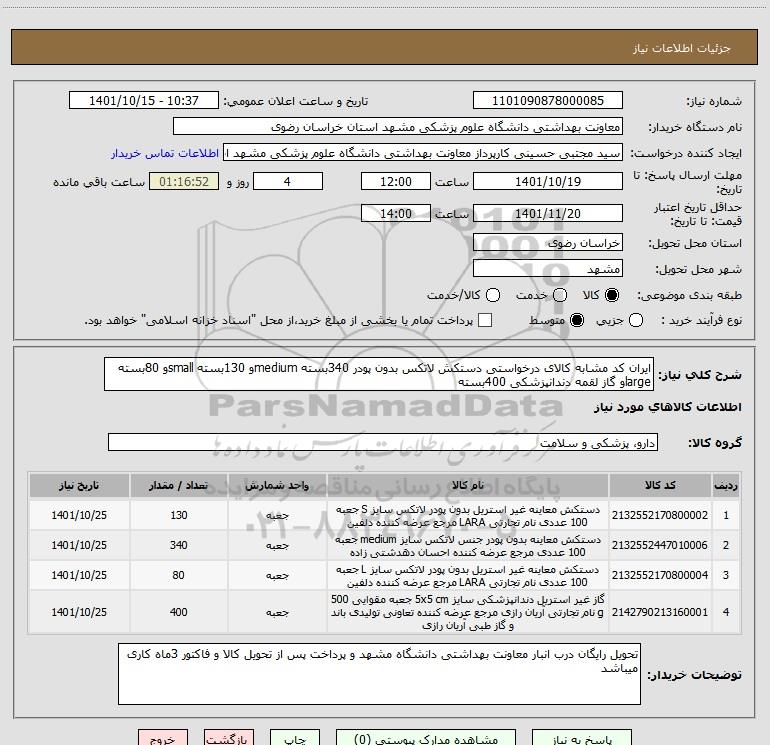The width and height of the screenshot is (770, 745).
Task: Click price validity date 1401/11/20
Action: point(548,213)
